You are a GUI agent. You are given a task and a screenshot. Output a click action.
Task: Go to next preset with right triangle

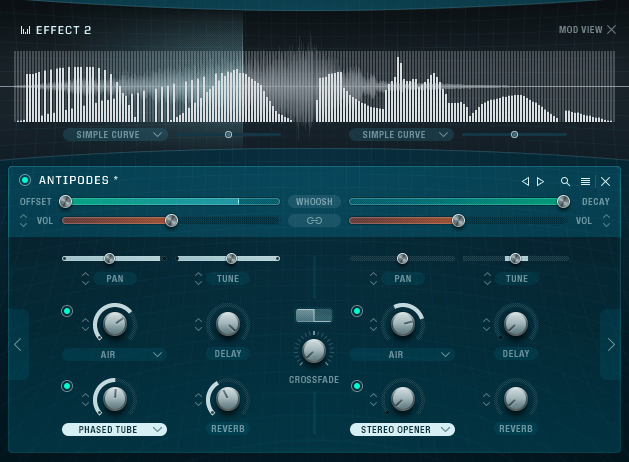[x=541, y=181]
